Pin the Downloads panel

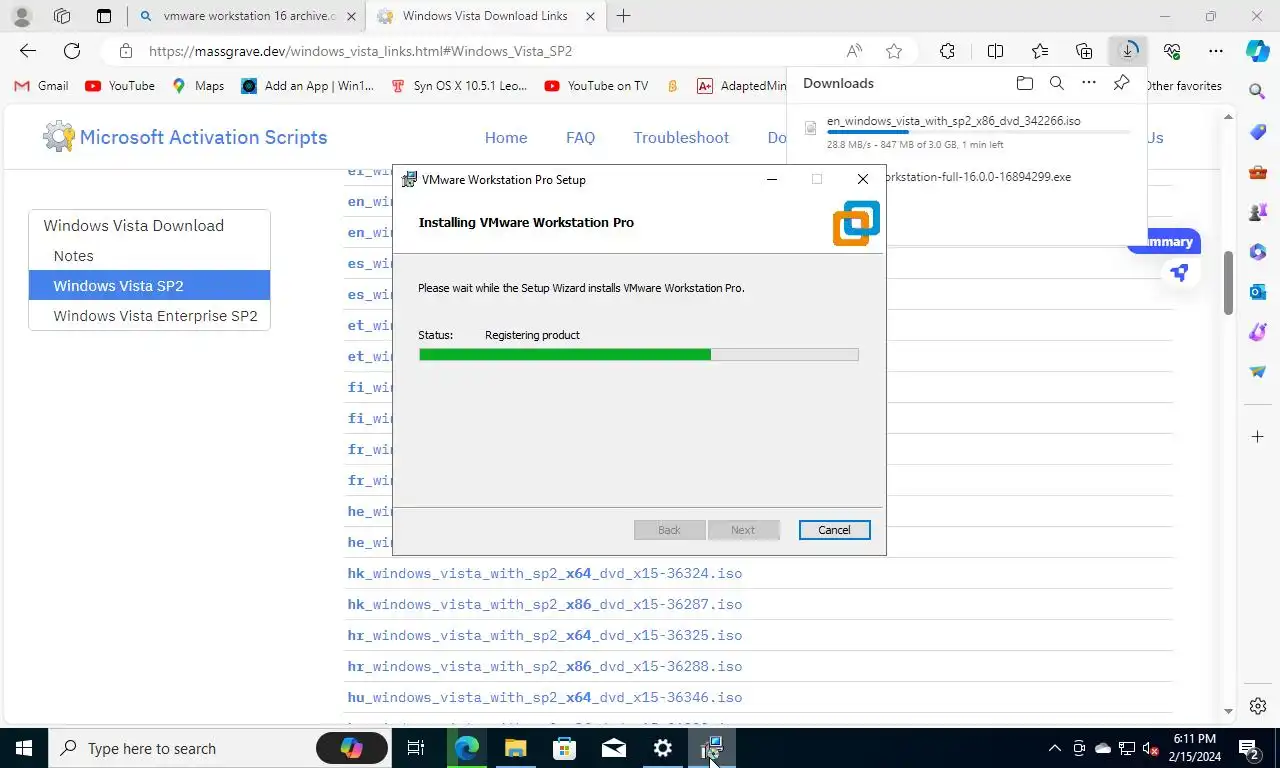tap(1122, 83)
